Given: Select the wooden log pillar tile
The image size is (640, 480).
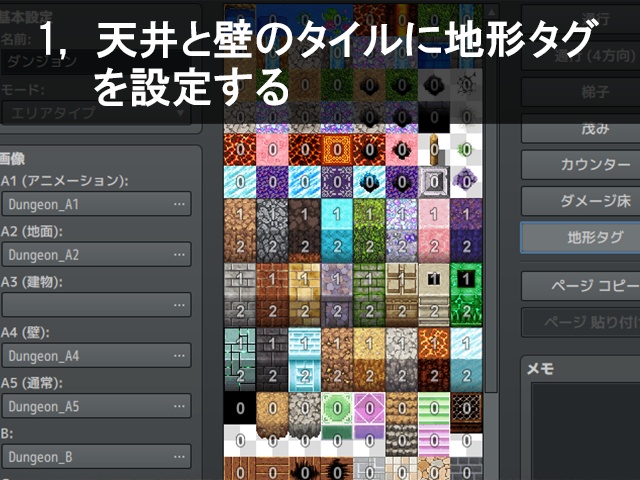Looking at the screenshot, I should (434, 150).
